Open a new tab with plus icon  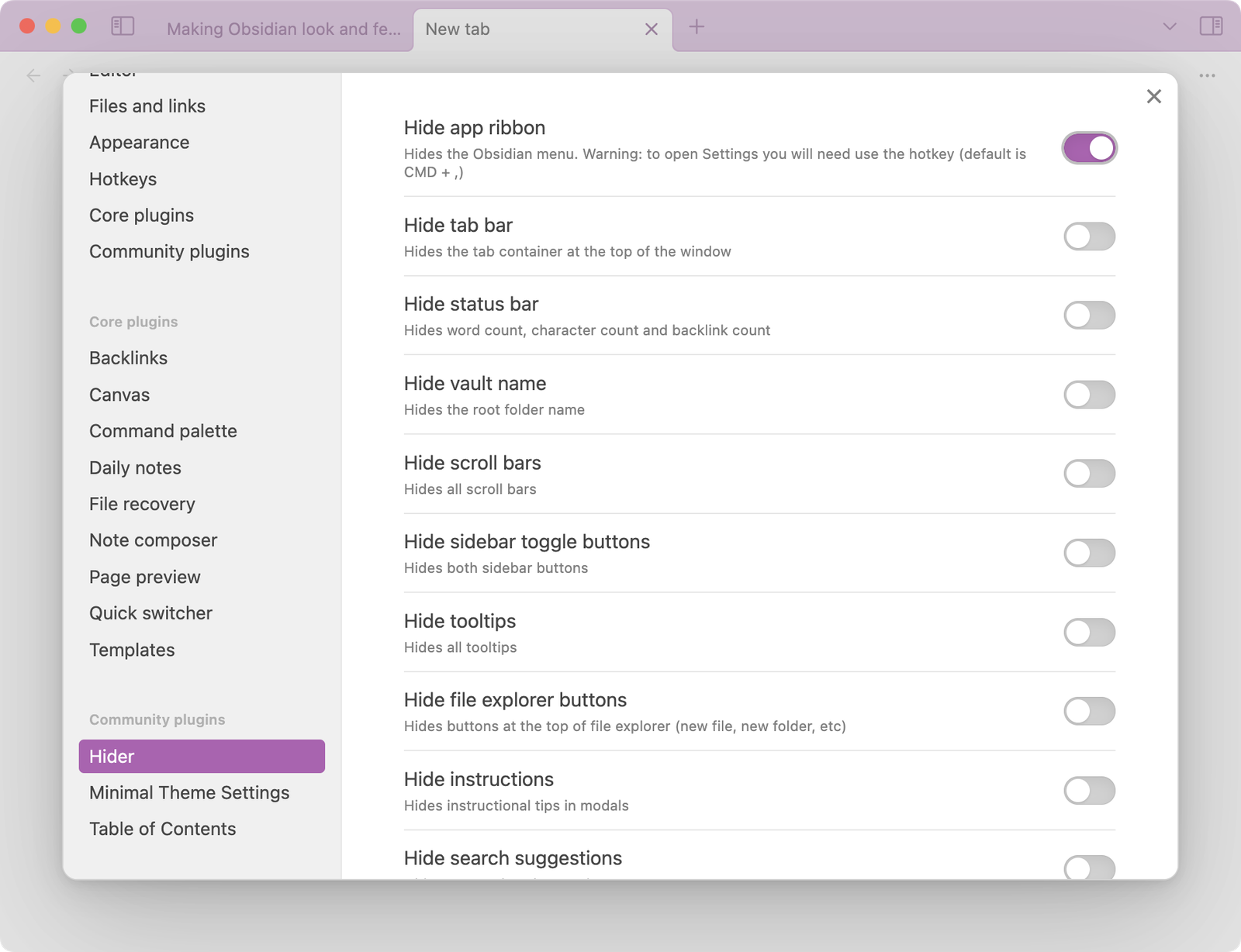697,27
